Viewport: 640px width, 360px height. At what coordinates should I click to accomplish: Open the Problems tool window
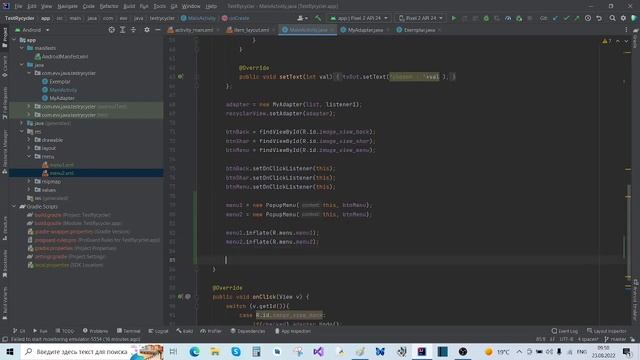(x=96, y=331)
